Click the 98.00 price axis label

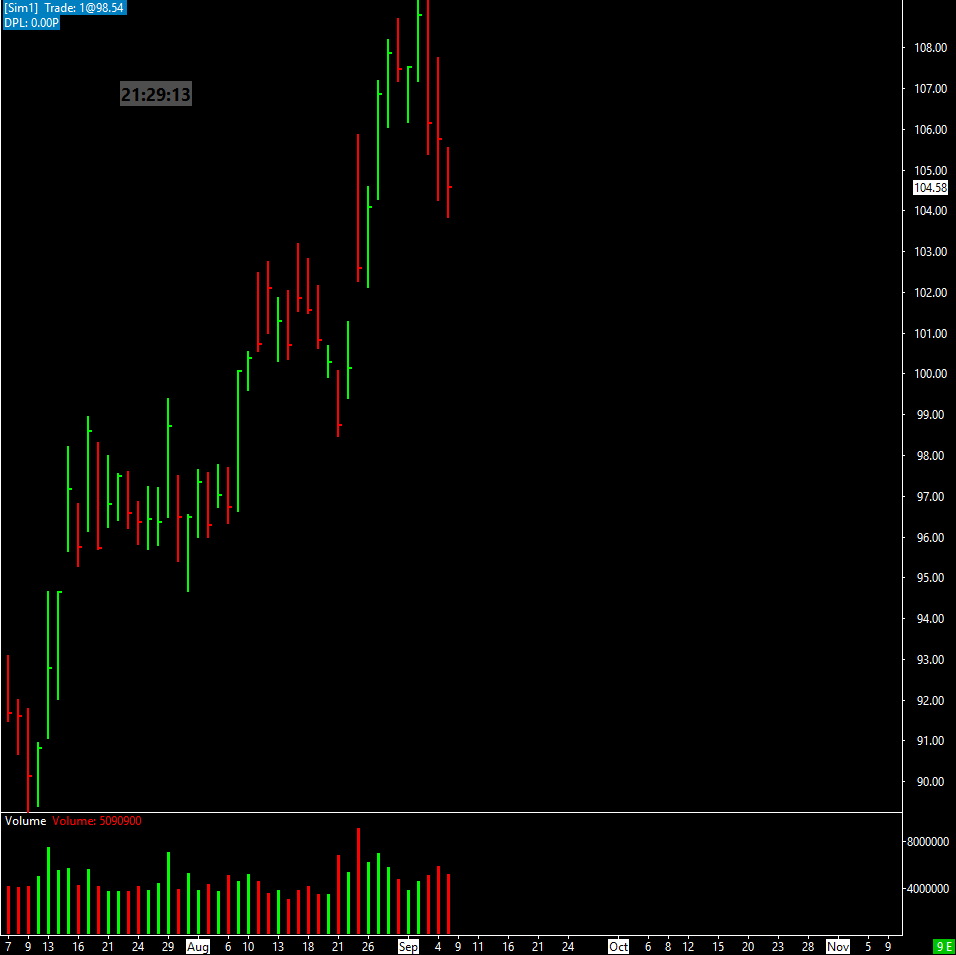(x=930, y=456)
